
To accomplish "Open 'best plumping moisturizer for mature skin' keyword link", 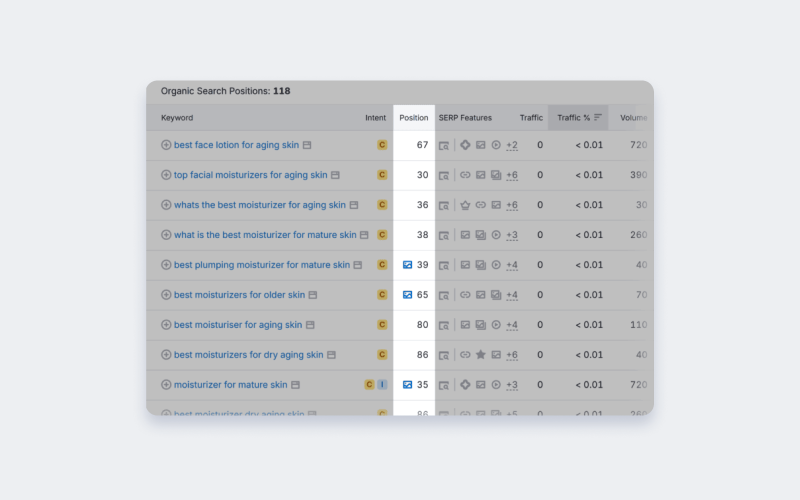I will tap(262, 265).
